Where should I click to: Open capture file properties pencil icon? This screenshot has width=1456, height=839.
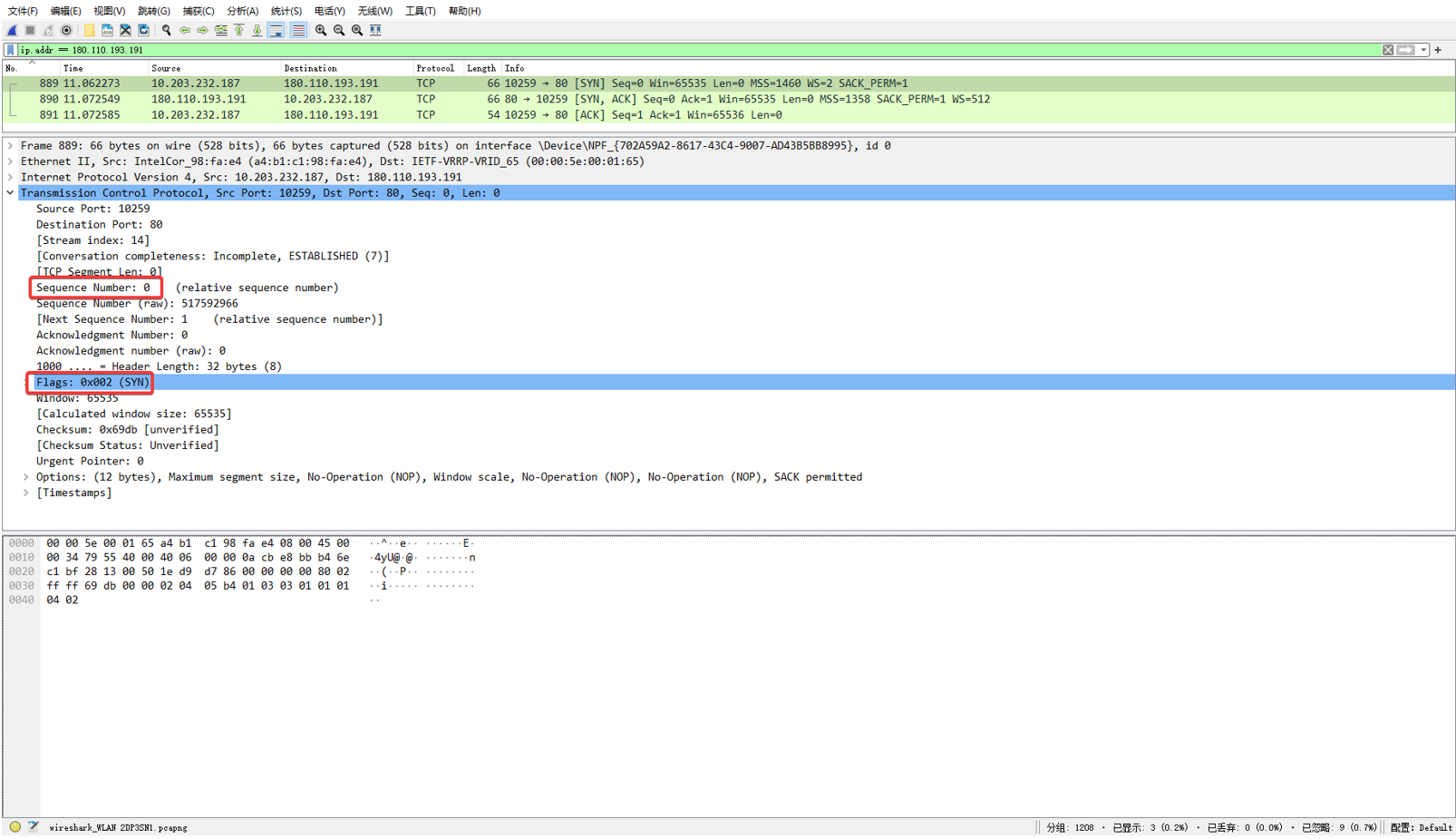pos(34,827)
